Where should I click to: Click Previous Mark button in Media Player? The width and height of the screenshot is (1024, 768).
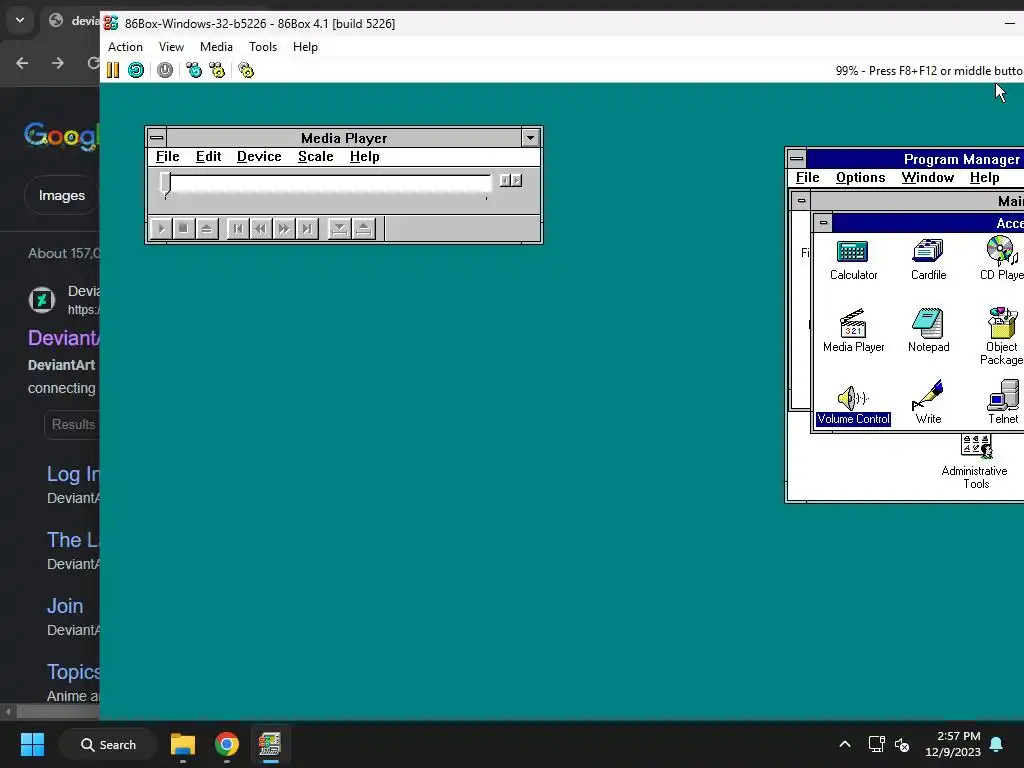(x=238, y=229)
